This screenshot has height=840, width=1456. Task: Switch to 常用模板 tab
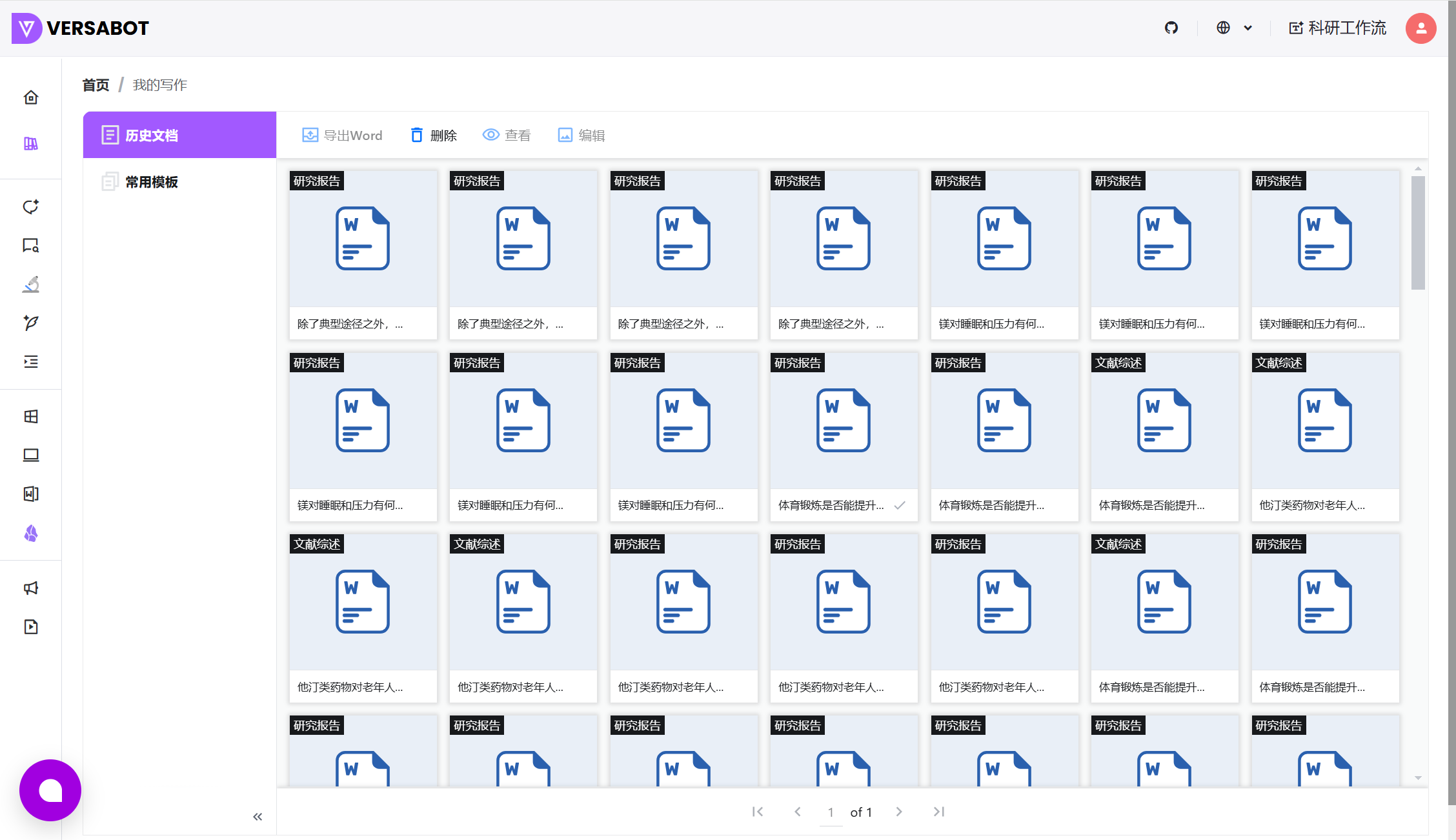point(151,182)
